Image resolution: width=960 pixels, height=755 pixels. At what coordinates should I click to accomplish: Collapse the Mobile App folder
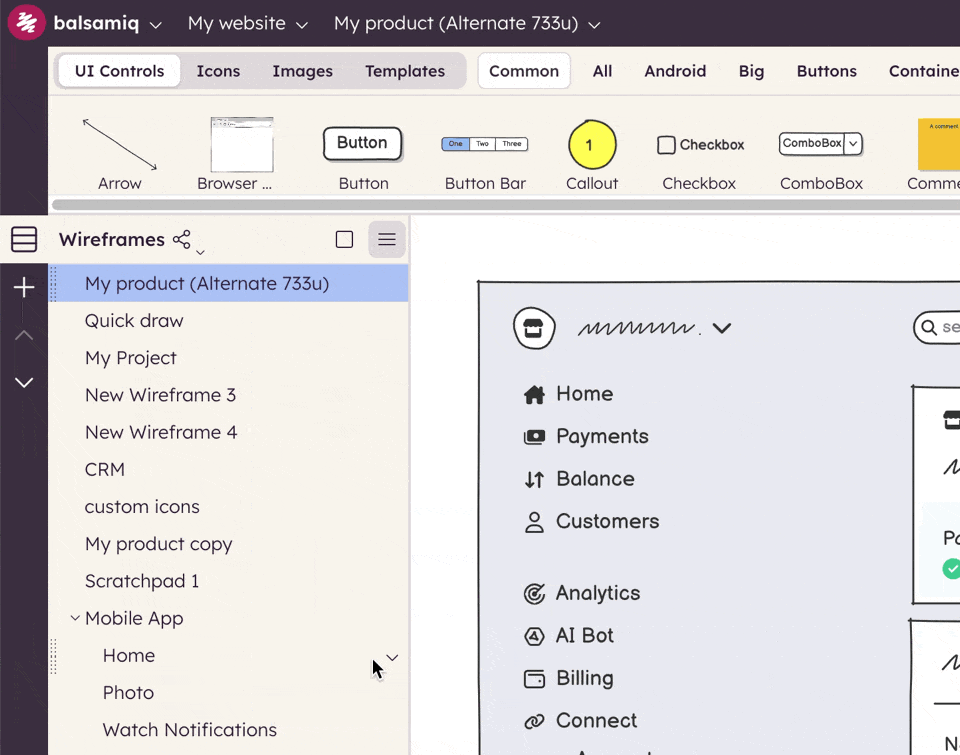pos(75,618)
